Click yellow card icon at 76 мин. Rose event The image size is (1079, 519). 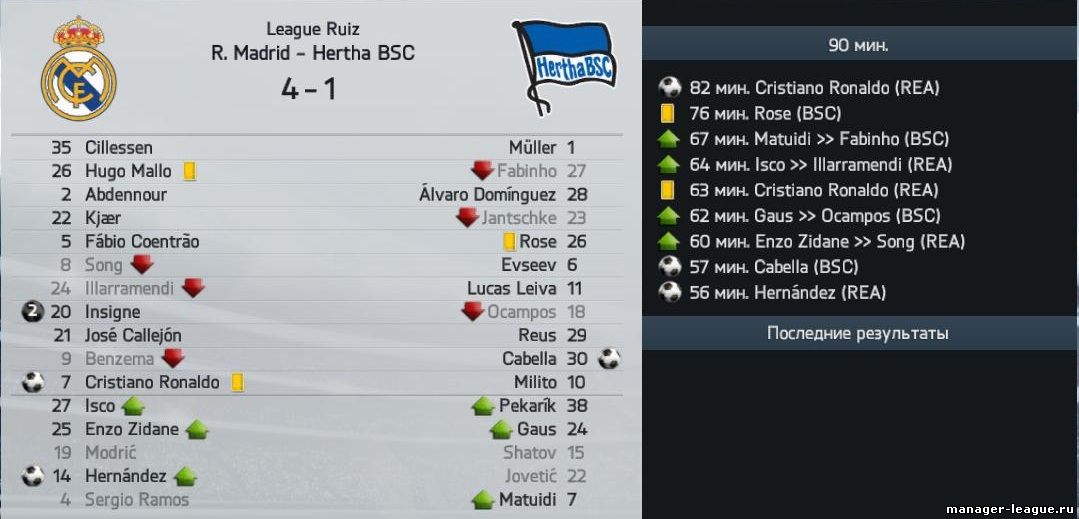667,113
